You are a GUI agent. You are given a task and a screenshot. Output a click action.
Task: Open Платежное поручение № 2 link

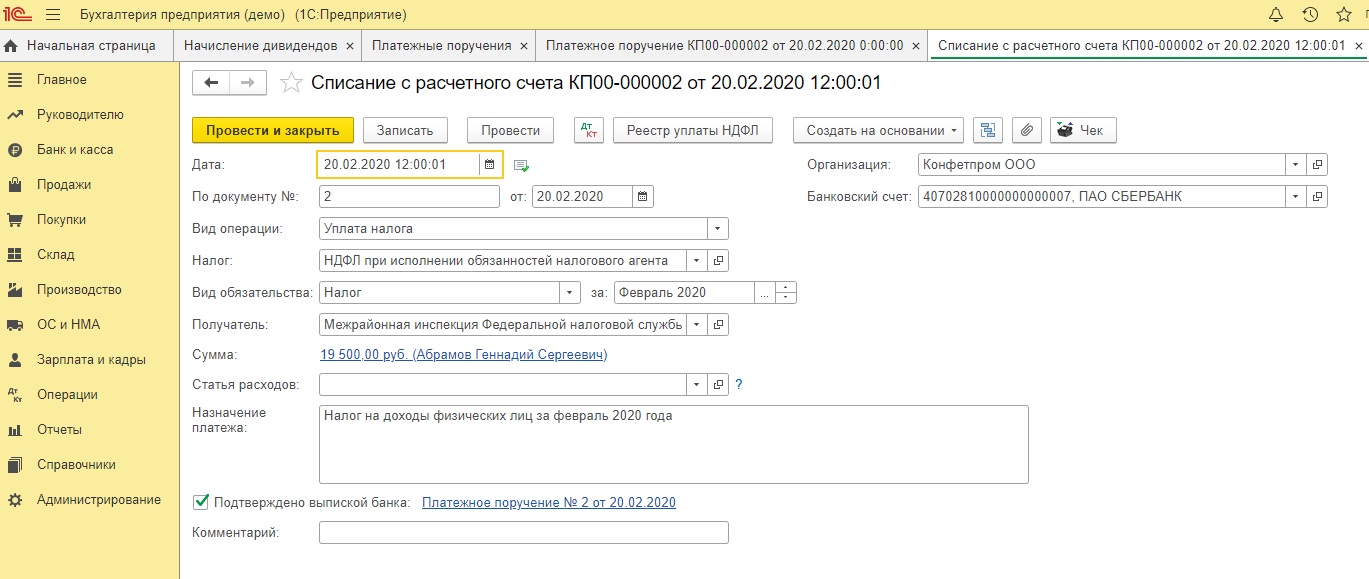549,502
